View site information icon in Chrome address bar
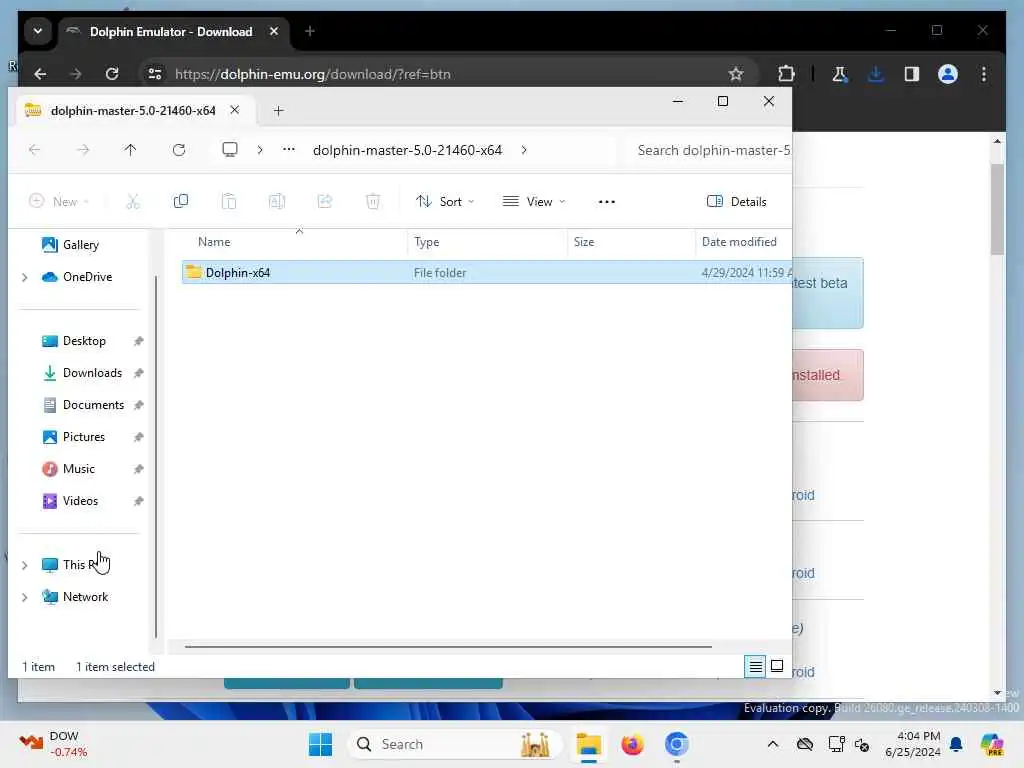Viewport: 1024px width, 768px height. (155, 74)
